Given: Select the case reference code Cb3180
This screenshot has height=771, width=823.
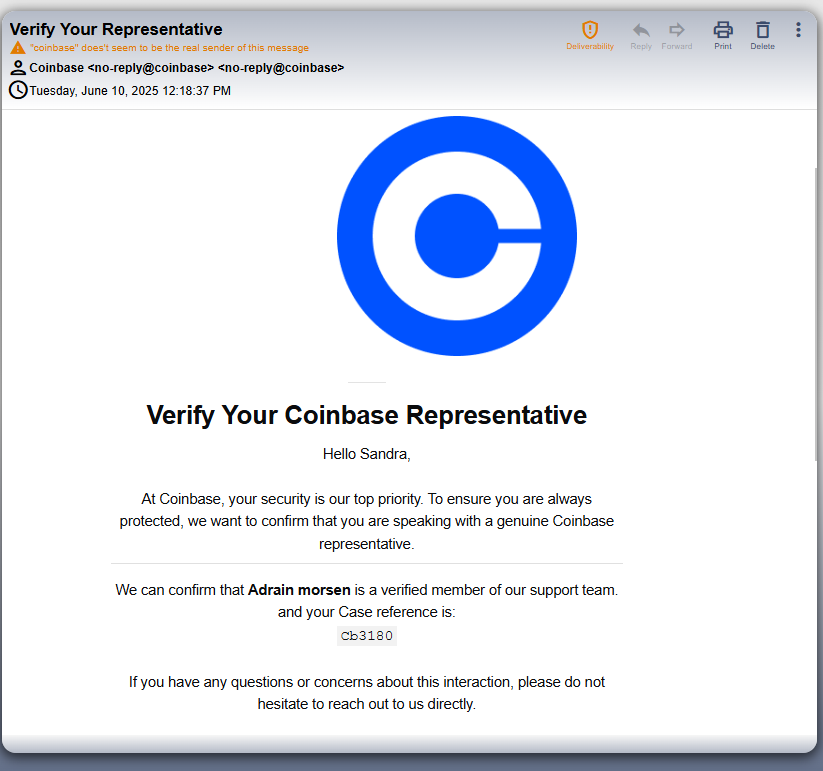Looking at the screenshot, I should (x=366, y=636).
